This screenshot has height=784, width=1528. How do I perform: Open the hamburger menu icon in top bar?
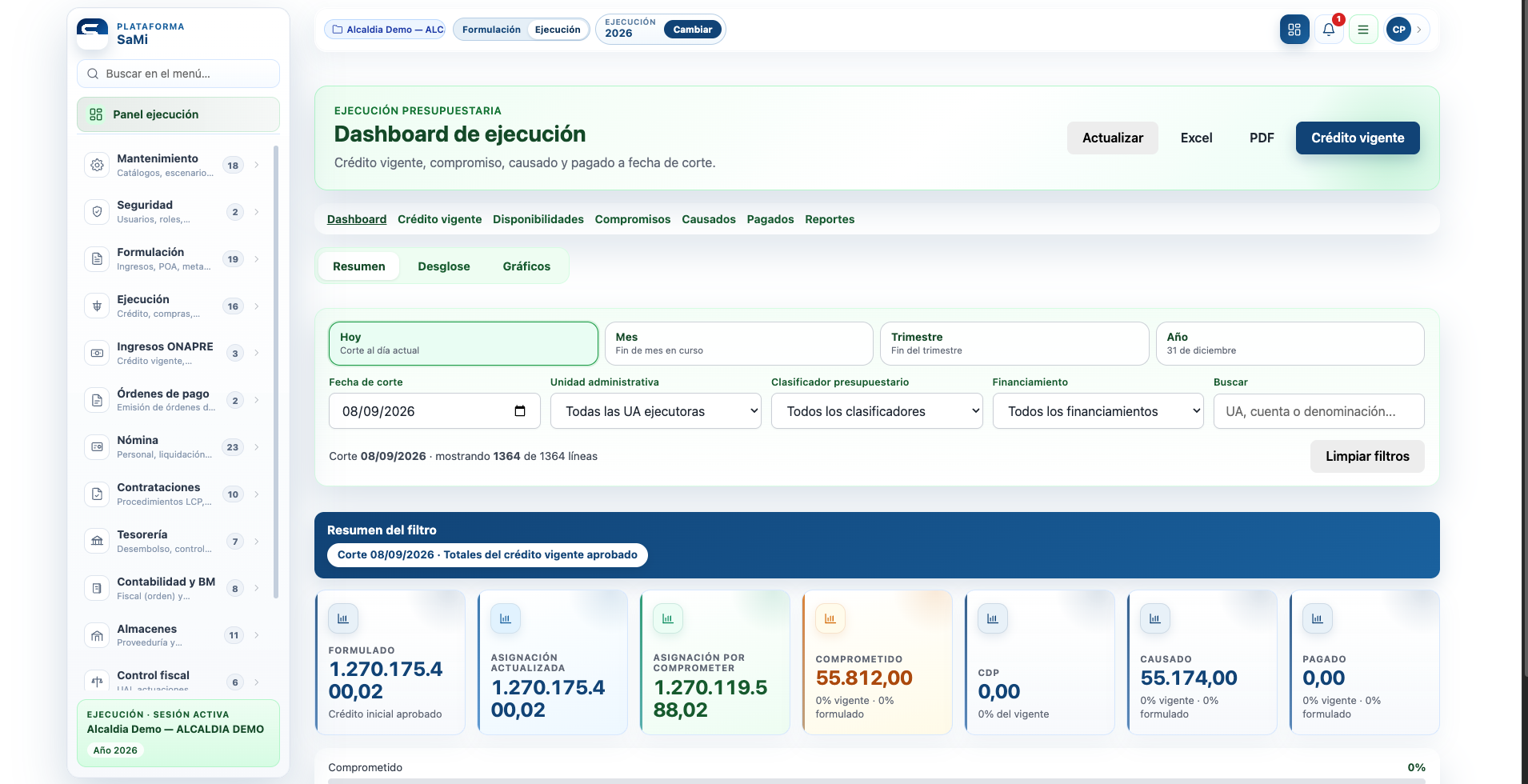(x=1363, y=30)
